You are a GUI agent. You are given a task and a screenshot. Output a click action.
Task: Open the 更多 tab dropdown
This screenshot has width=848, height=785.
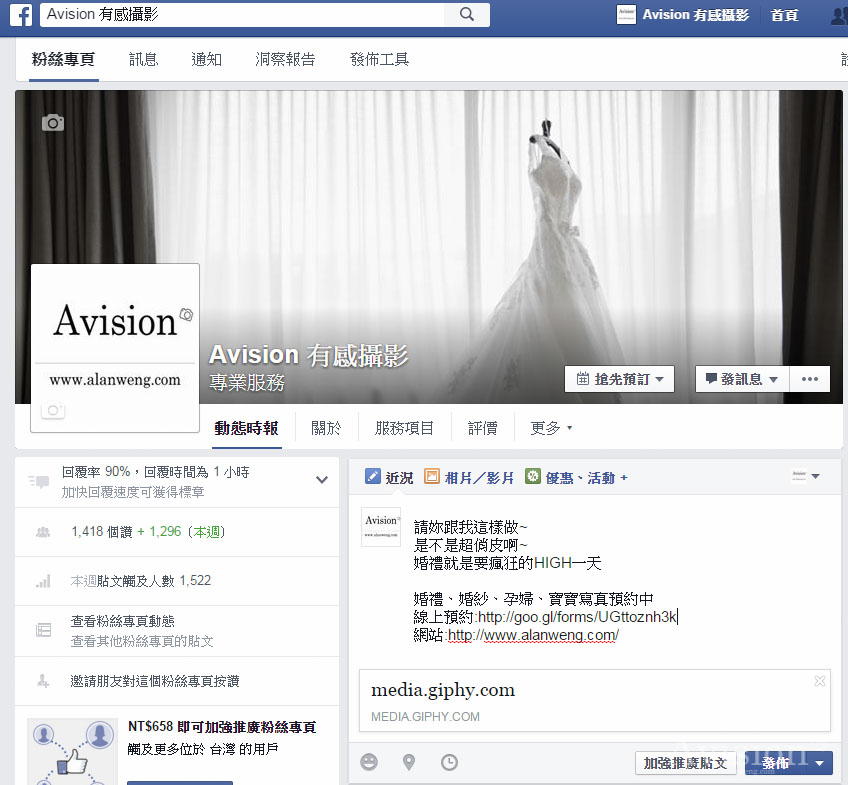click(551, 428)
